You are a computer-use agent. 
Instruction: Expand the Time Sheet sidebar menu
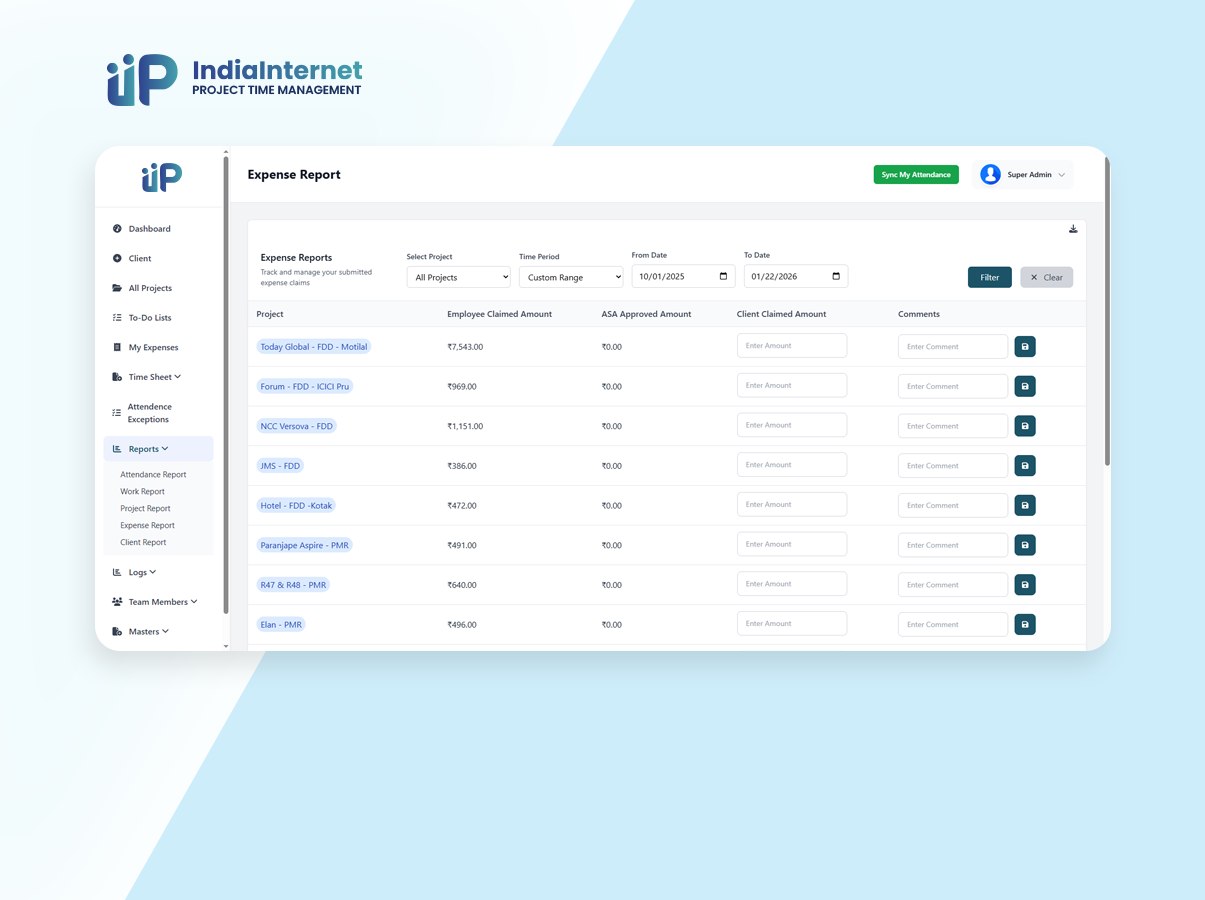154,377
